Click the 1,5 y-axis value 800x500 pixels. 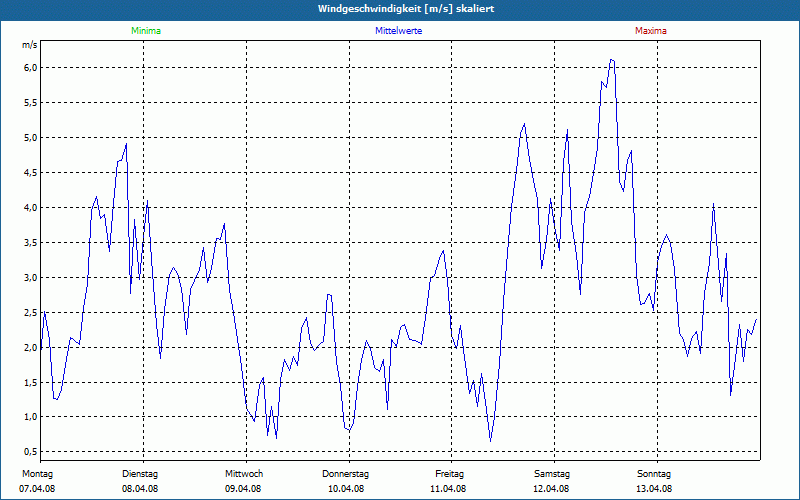(x=31, y=382)
